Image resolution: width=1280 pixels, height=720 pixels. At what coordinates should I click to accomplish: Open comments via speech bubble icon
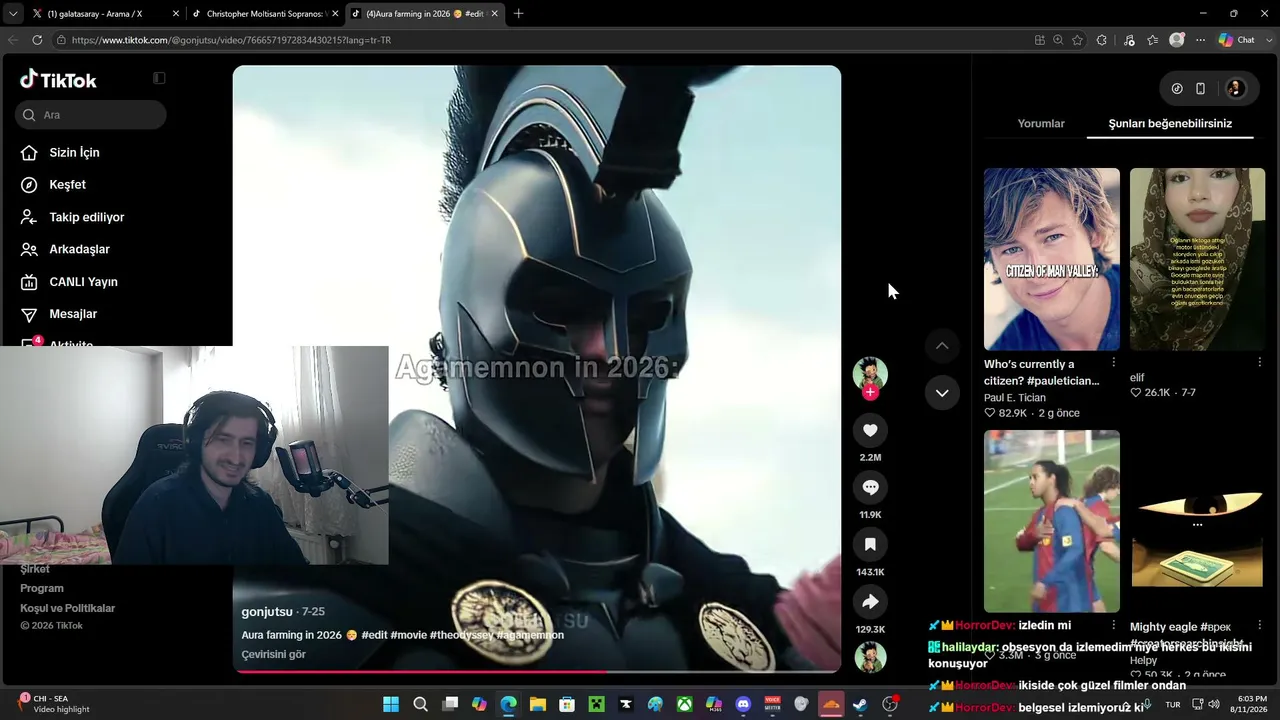870,487
